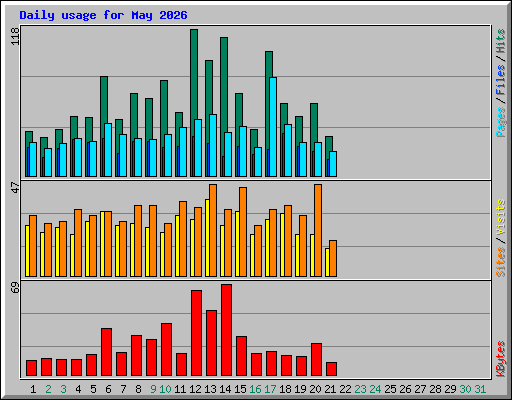Click the orange Sites bar for day 20
The image size is (512, 400).
tap(318, 230)
